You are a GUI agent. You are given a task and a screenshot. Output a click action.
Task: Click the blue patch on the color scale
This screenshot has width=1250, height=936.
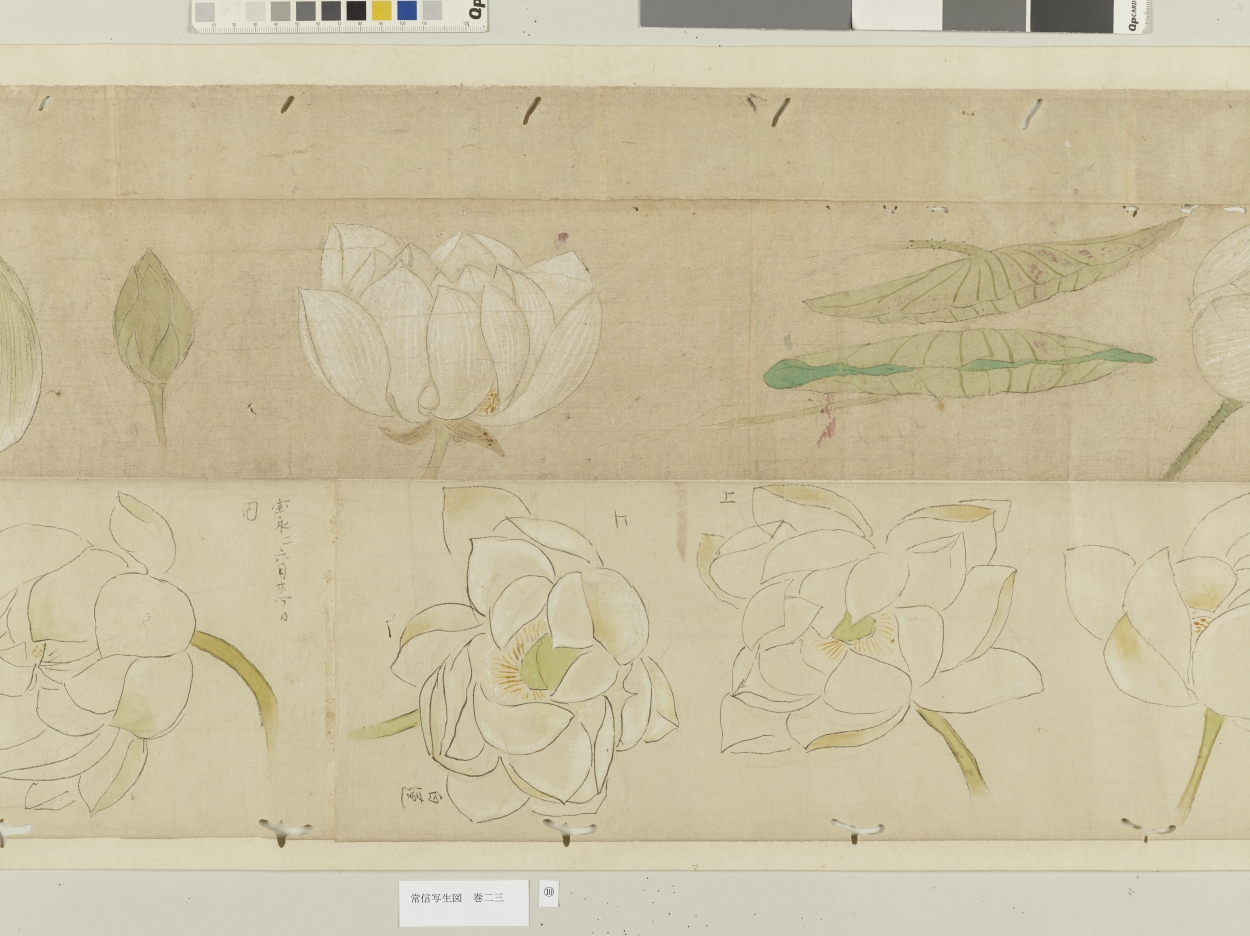[406, 10]
